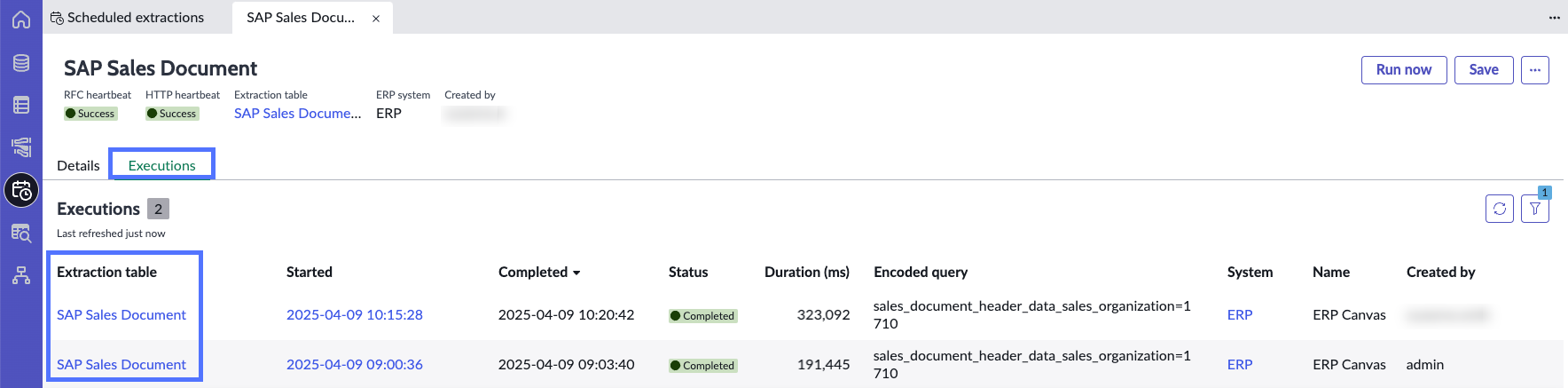Screen dimensions: 1568x388
Task: Open execution started 2025-04-09 09:00:36
Action: [355, 364]
